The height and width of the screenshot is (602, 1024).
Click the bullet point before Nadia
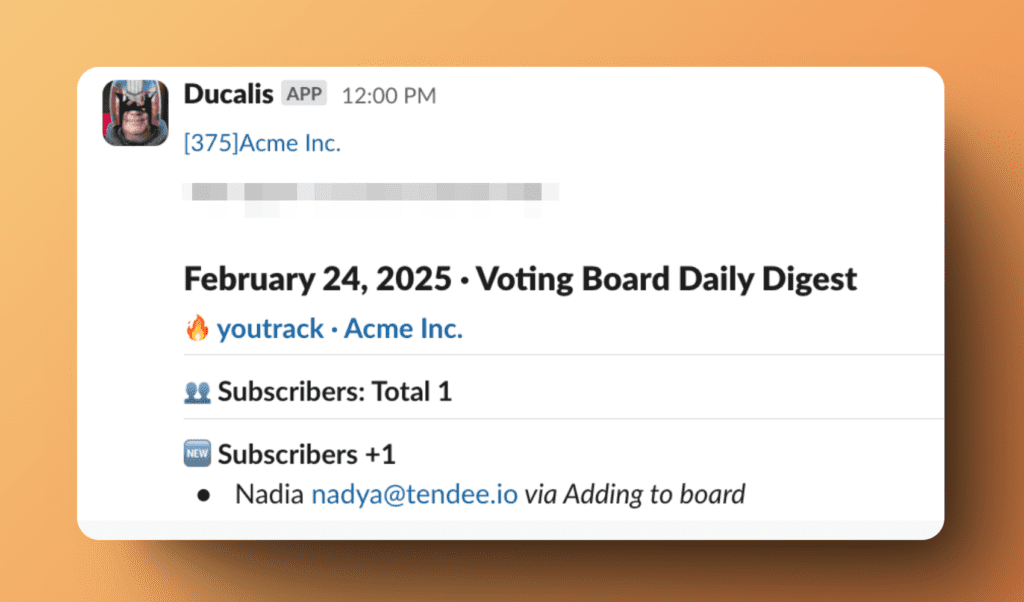(204, 494)
